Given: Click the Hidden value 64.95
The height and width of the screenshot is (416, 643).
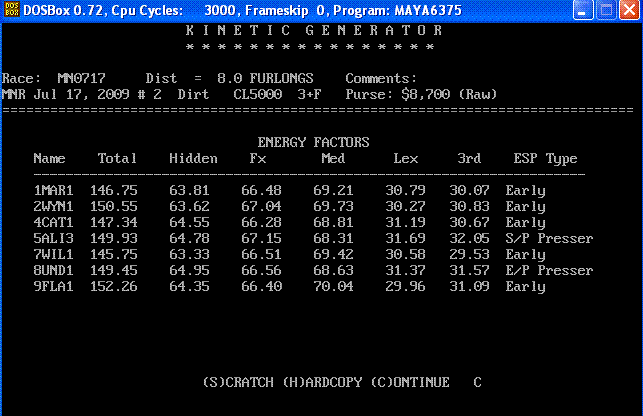Looking at the screenshot, I should click(189, 270).
